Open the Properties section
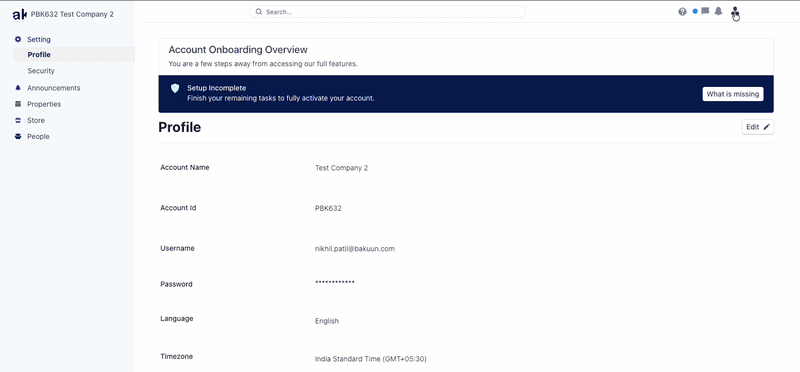 44,104
